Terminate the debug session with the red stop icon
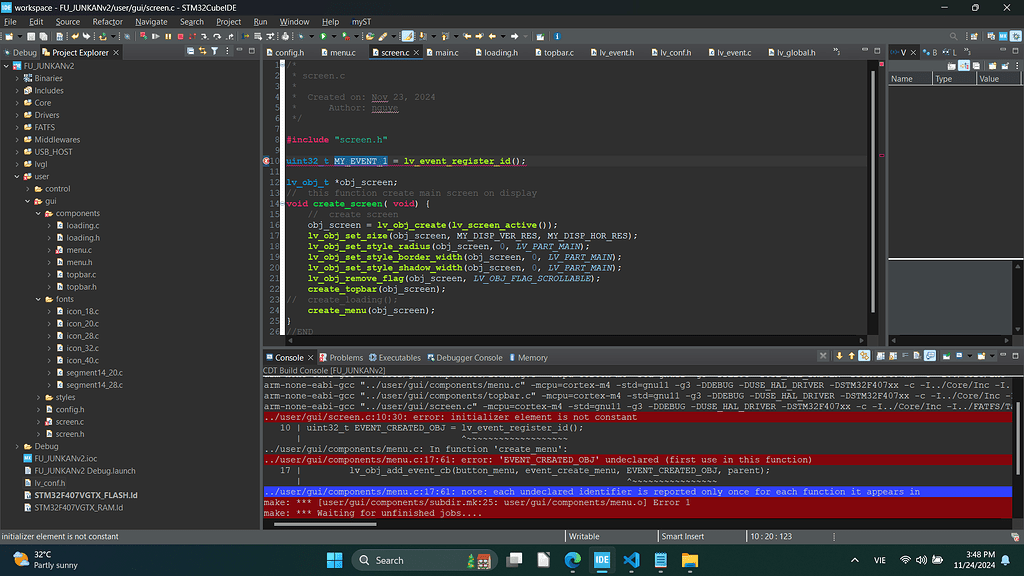 [x=181, y=36]
